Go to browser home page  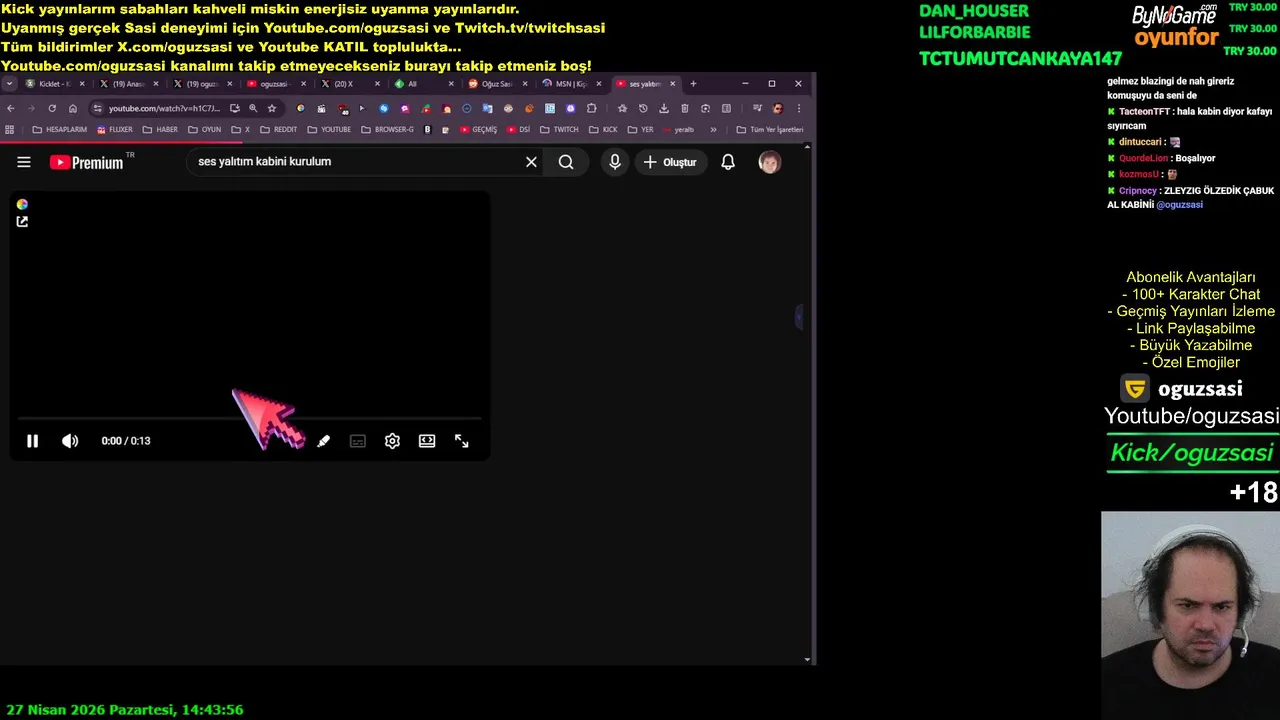pos(73,108)
